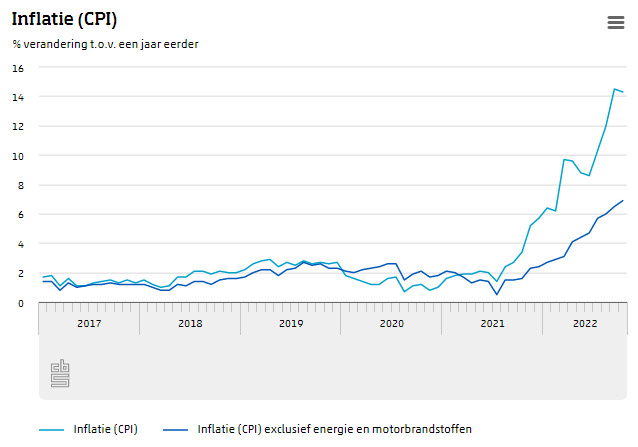The image size is (638, 447).
Task: Click the CBS logo in the chart
Action: tap(60, 374)
